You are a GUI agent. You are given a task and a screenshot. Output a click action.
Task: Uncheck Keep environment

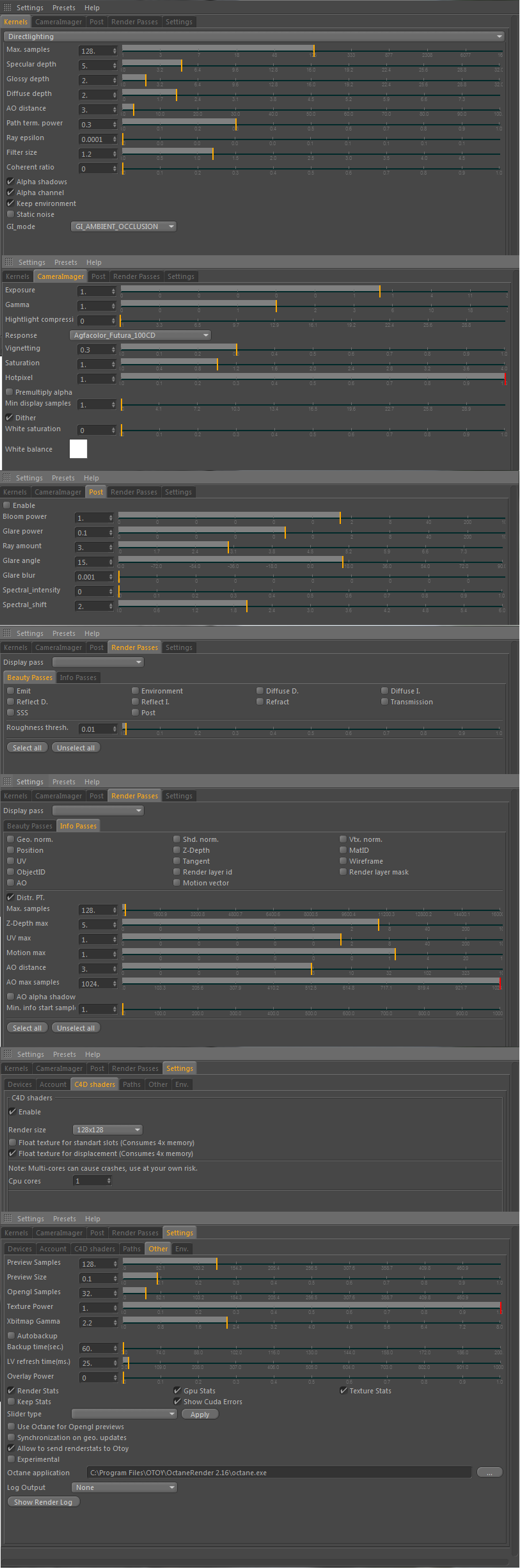(10, 203)
